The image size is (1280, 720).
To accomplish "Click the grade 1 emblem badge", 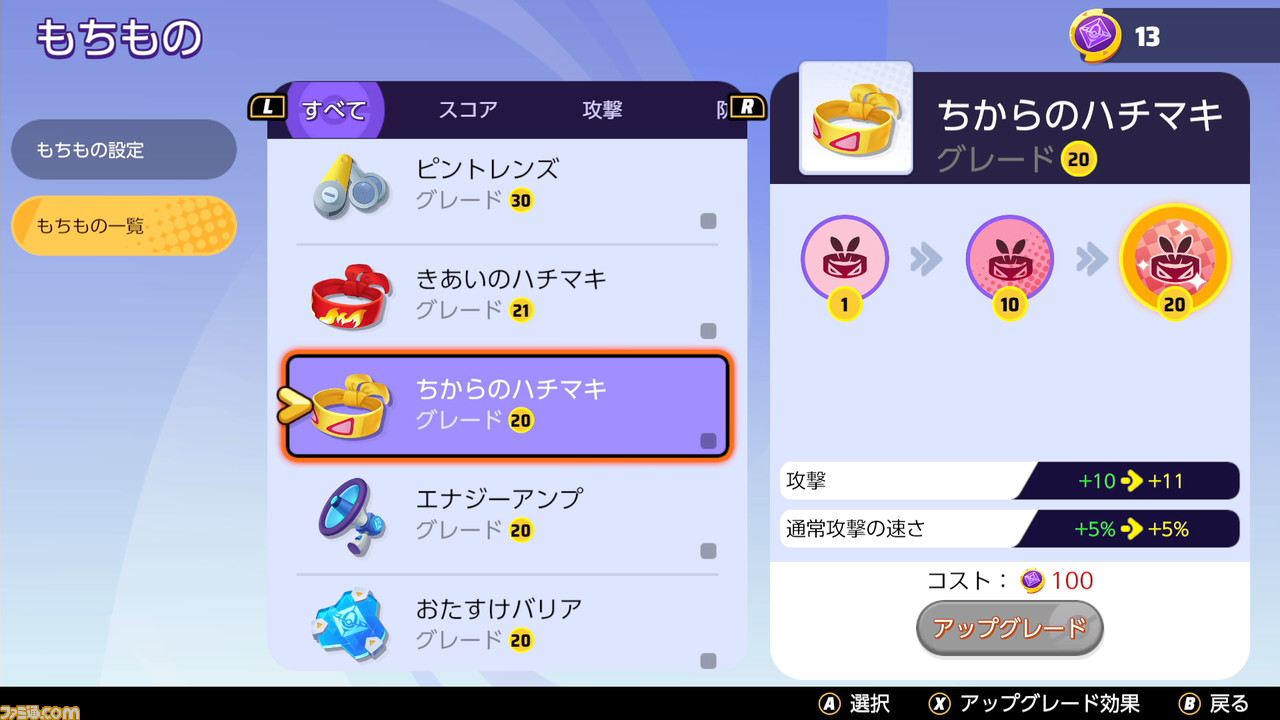I will [845, 264].
